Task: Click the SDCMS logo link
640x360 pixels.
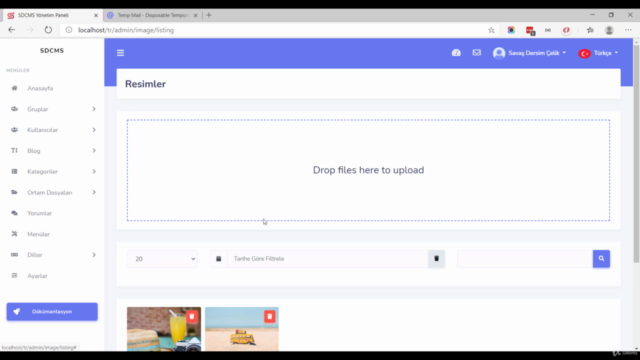Action: tap(52, 51)
